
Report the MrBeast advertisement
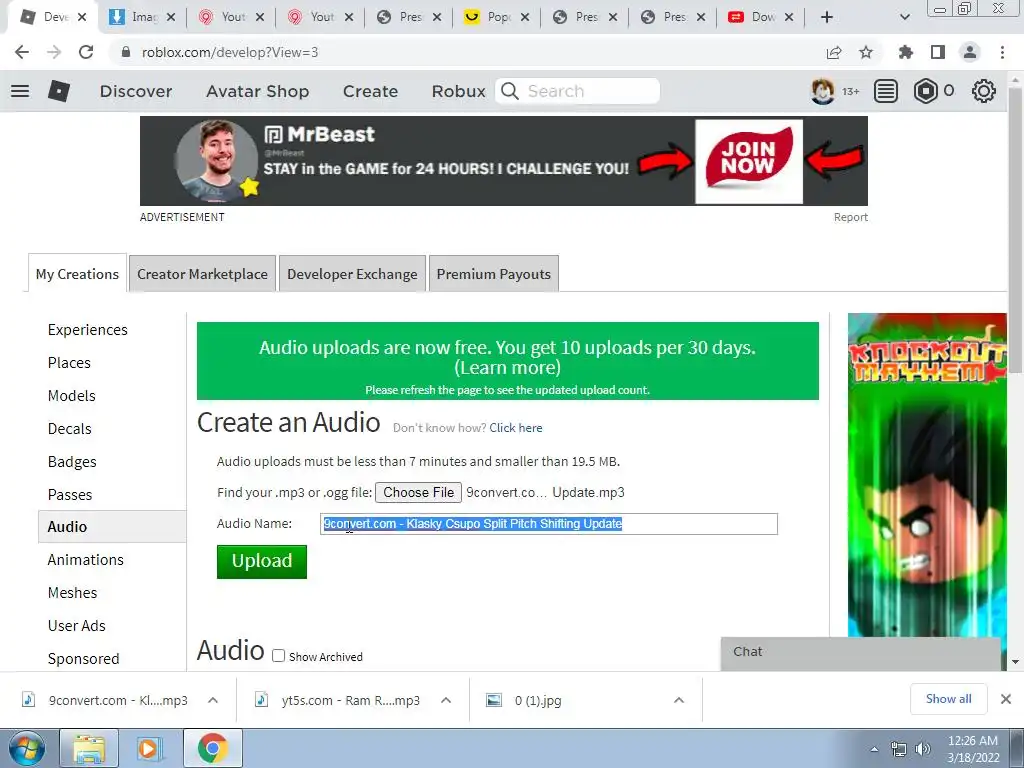tap(850, 217)
